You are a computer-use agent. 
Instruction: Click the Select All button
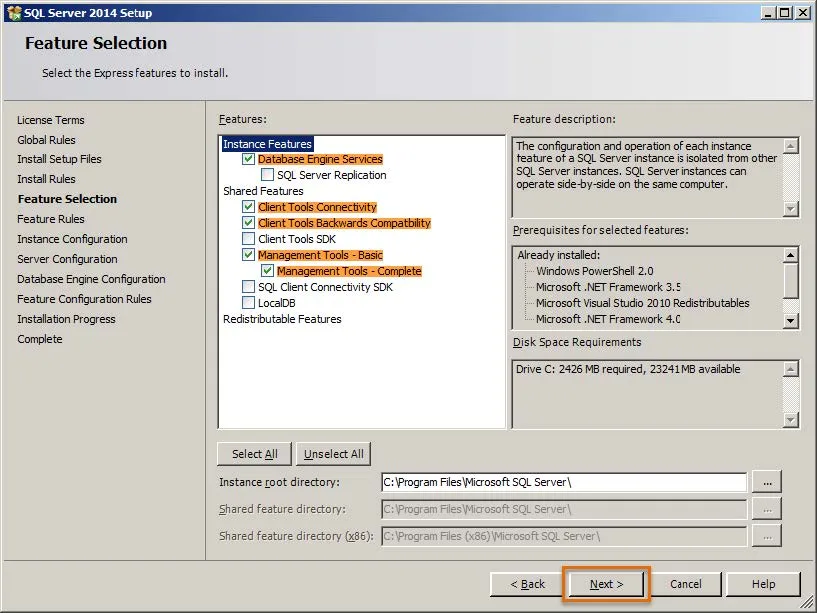(x=255, y=454)
